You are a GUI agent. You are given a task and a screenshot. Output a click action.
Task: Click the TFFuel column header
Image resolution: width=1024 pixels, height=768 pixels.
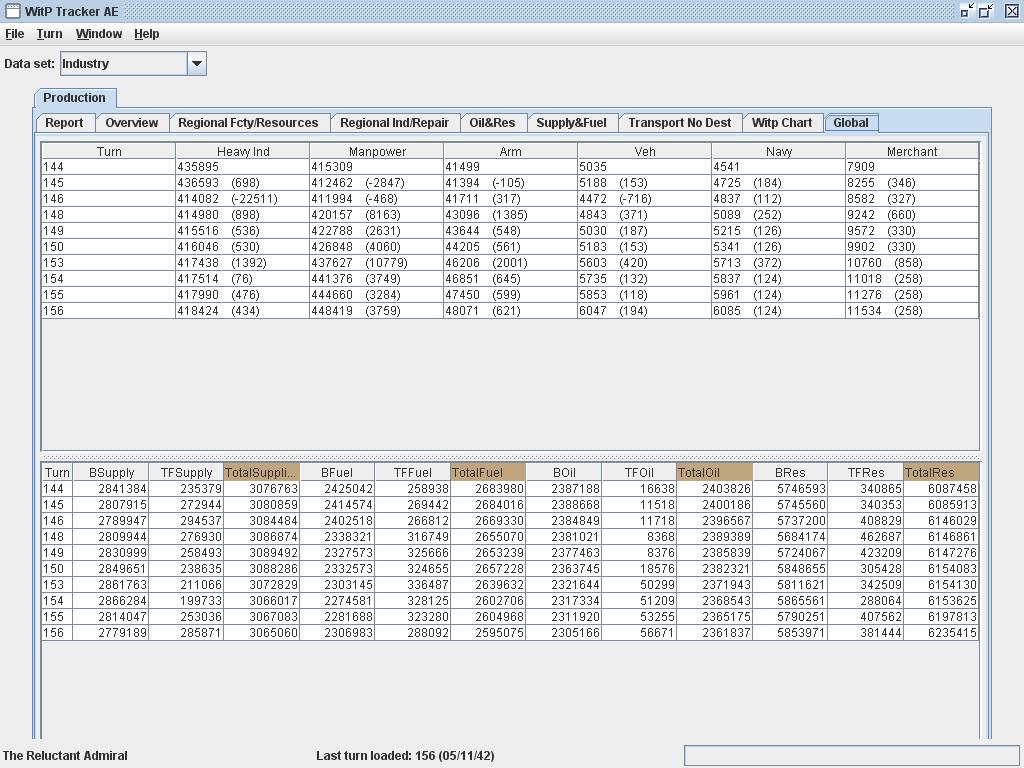coord(413,472)
